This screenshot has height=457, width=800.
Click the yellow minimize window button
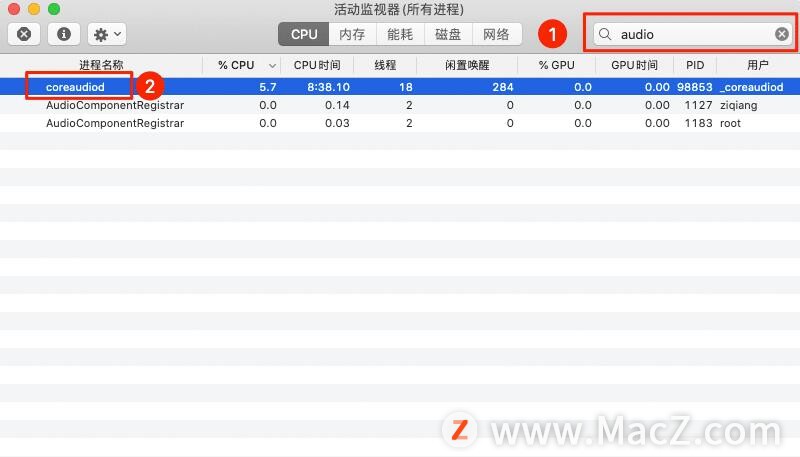[34, 9]
